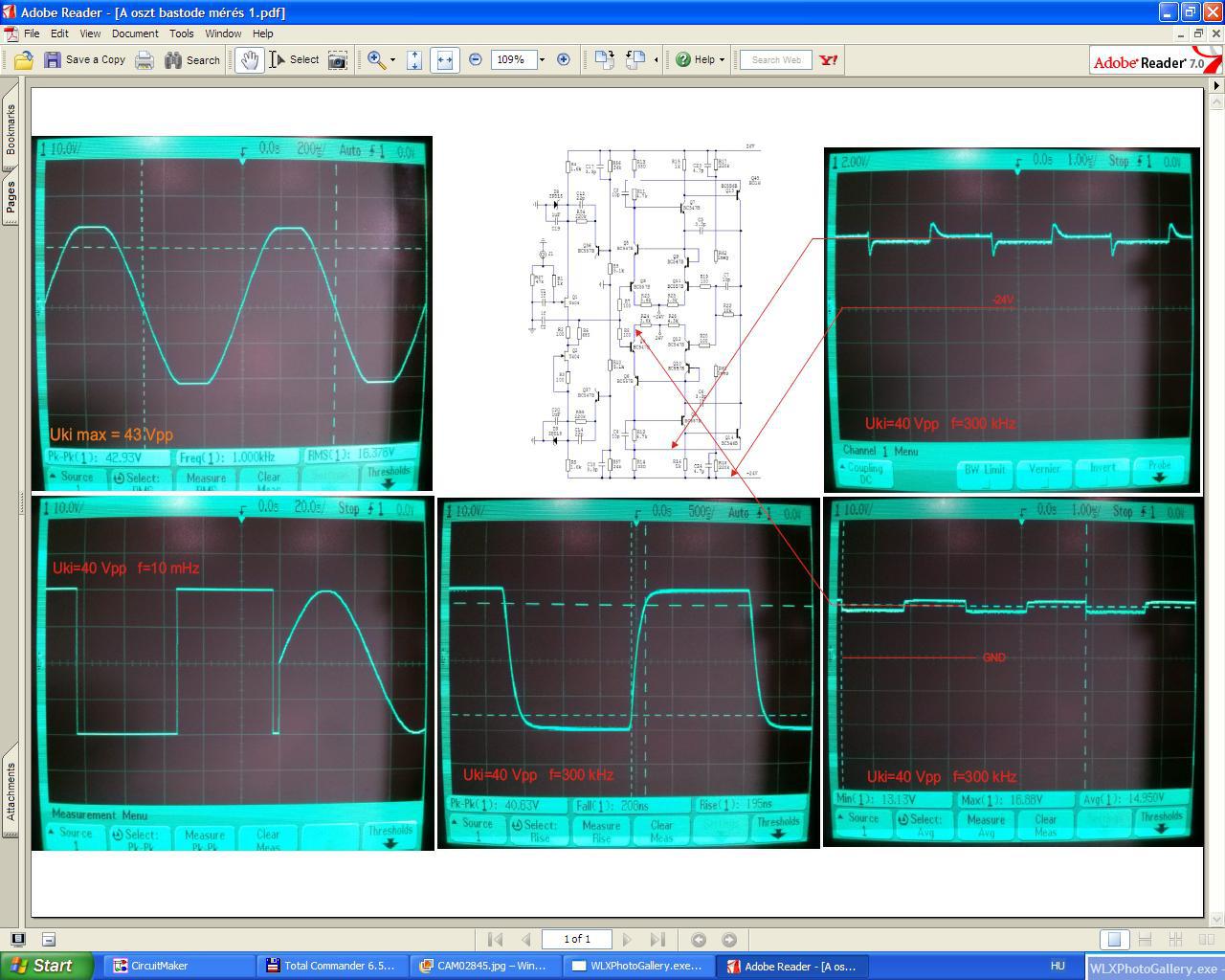Image resolution: width=1225 pixels, height=980 pixels.
Task: Click the Fit Page height icon
Action: click(x=414, y=60)
